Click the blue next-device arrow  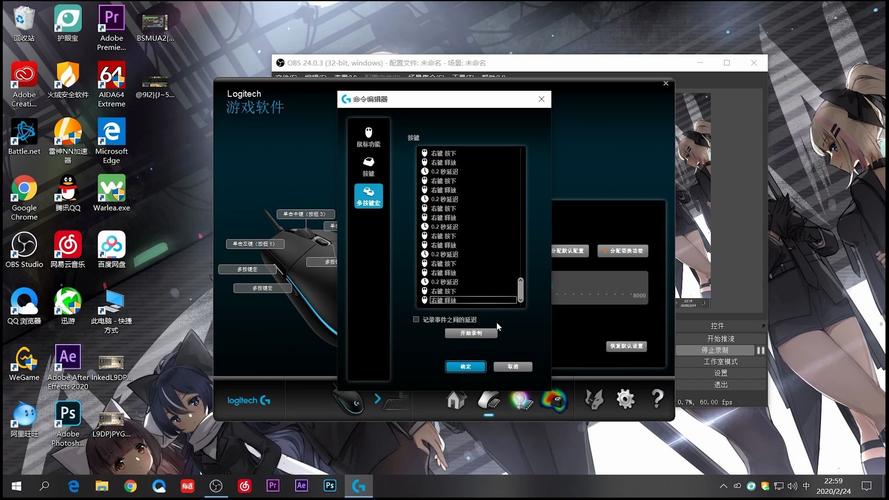tap(378, 399)
